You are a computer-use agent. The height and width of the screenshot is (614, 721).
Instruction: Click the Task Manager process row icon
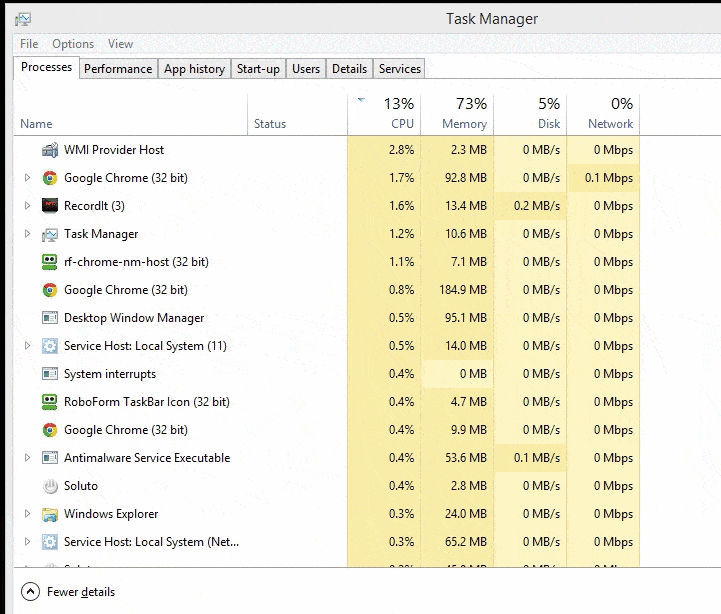(50, 234)
